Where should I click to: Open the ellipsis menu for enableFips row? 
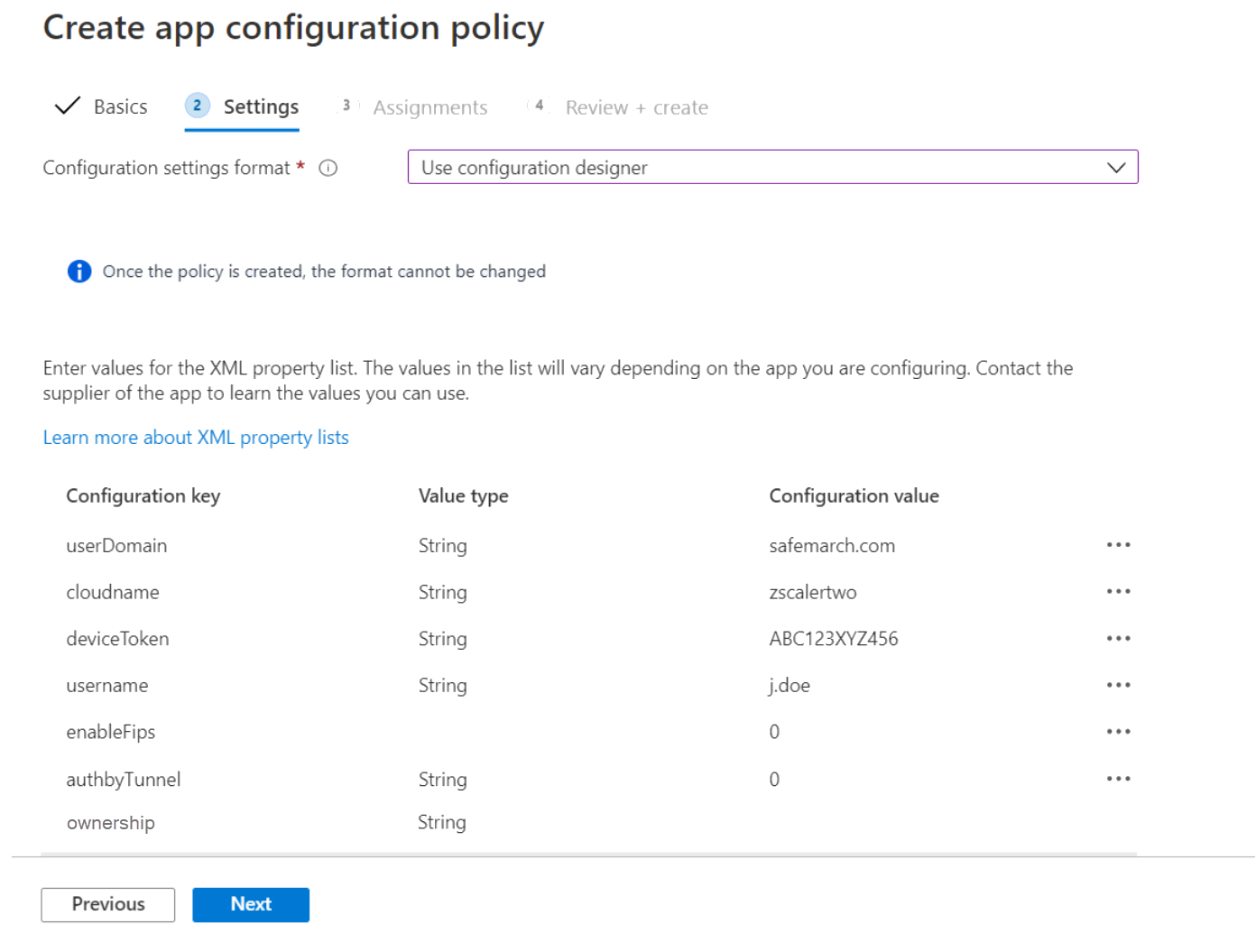tap(1118, 732)
